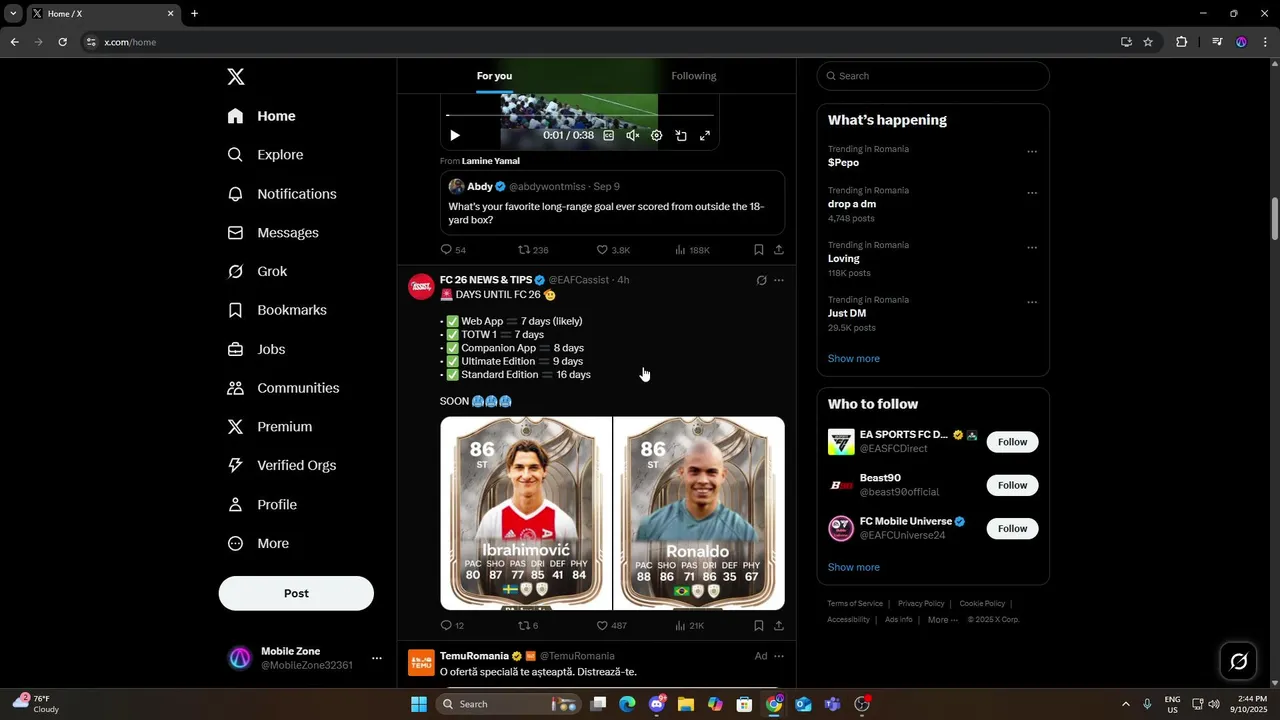The height and width of the screenshot is (720, 1280).
Task: Share the Lamine Yamal video post
Action: [779, 250]
